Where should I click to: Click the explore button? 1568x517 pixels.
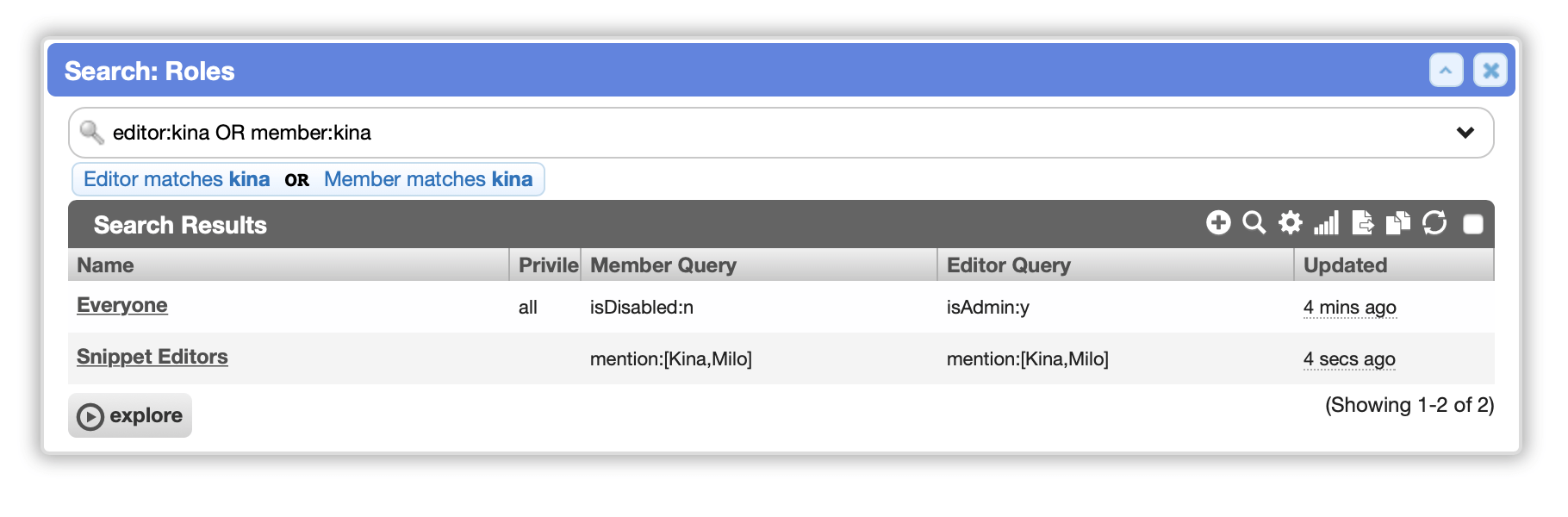point(130,415)
